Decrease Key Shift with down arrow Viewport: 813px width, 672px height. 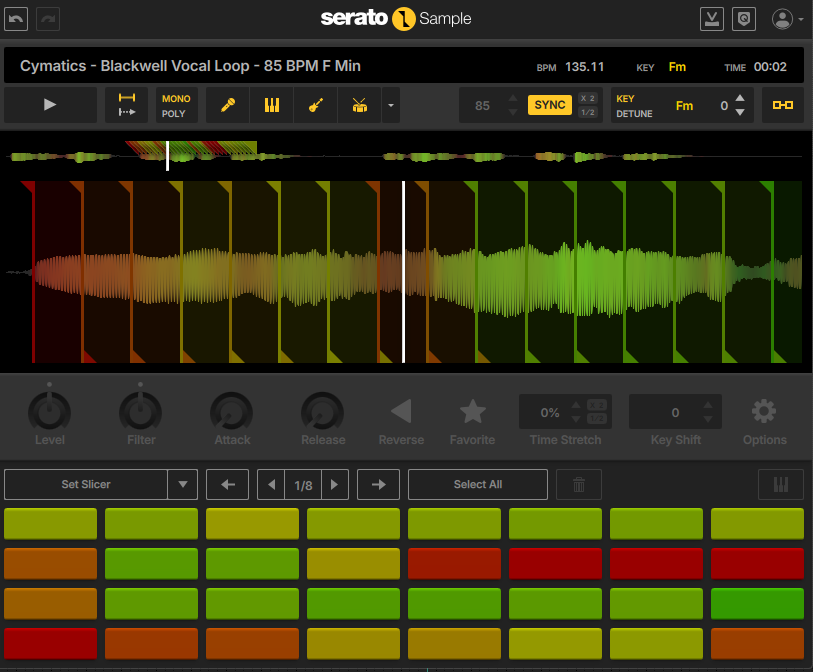point(708,419)
